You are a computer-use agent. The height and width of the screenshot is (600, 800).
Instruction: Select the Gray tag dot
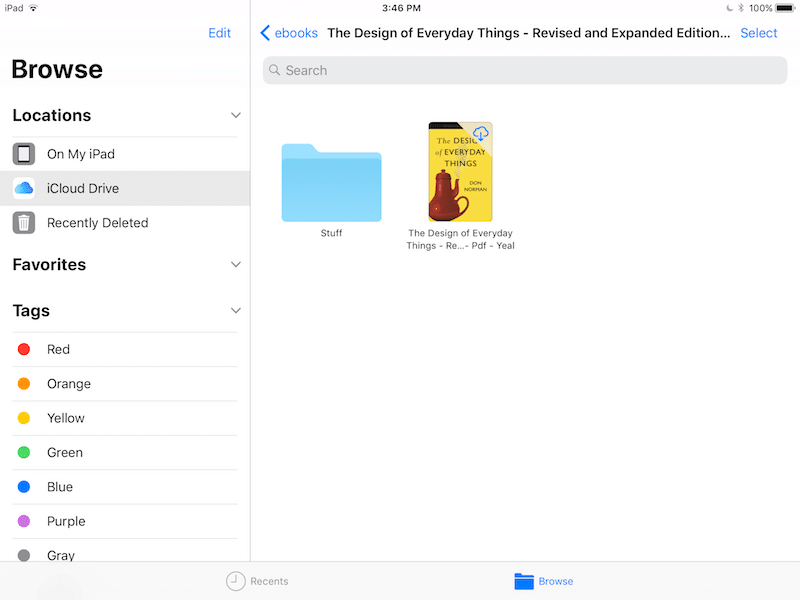tap(24, 555)
